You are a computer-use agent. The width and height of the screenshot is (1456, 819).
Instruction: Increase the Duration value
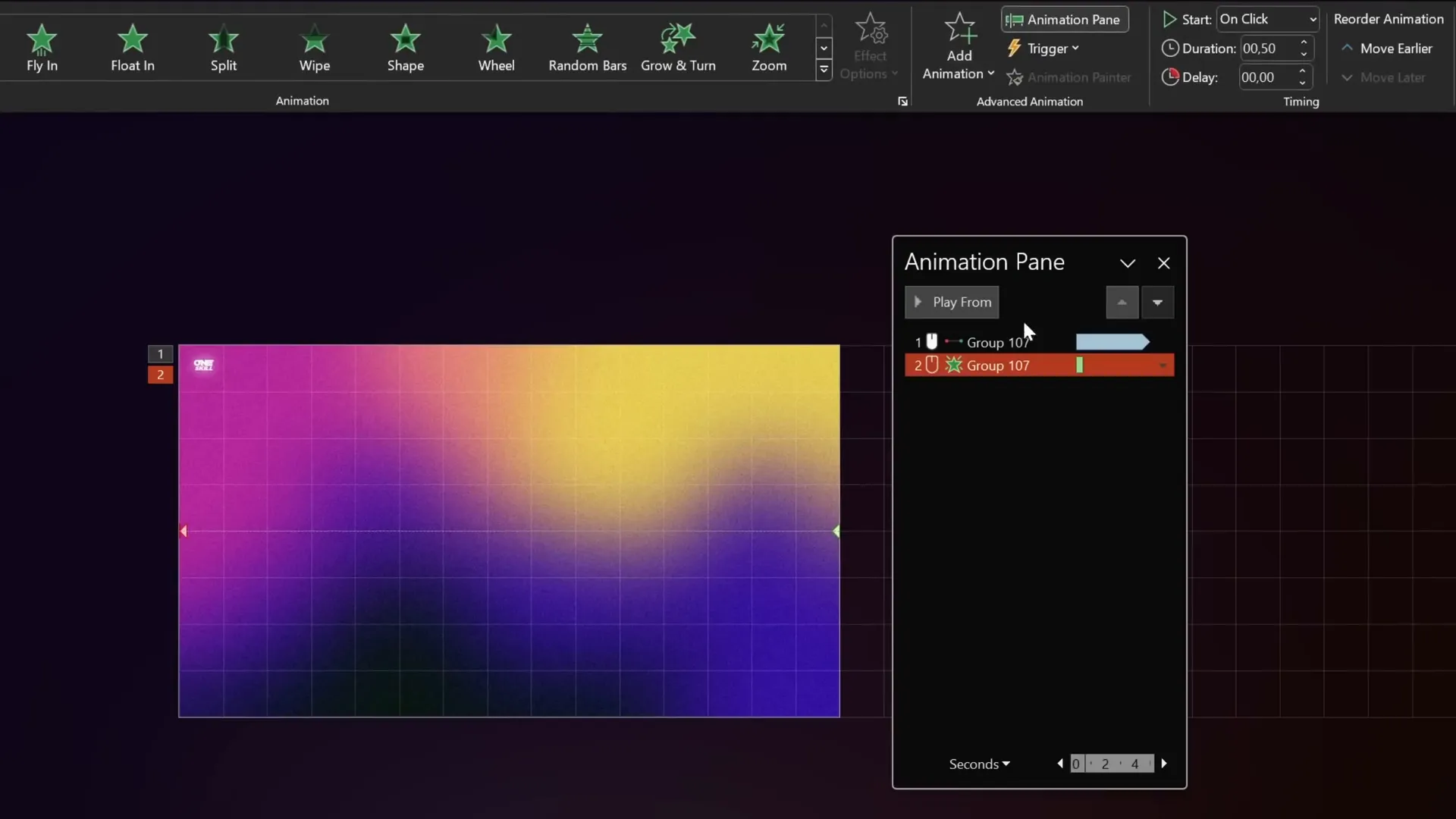[1304, 42]
